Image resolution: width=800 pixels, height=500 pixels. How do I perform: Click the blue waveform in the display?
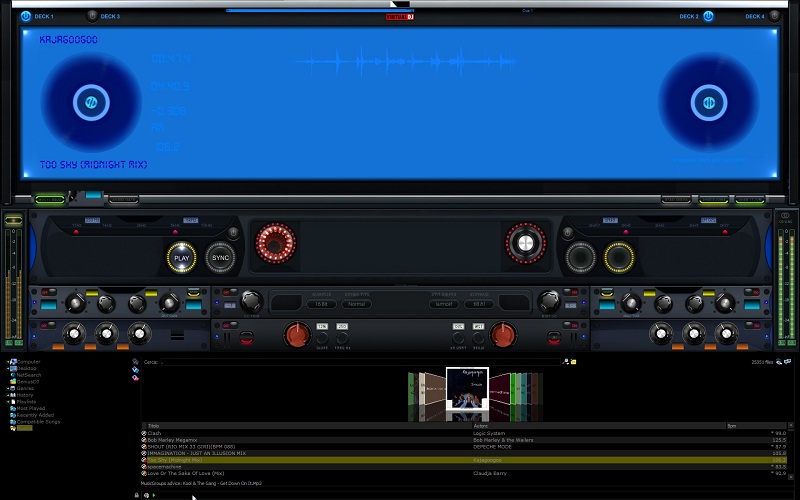[x=406, y=62]
